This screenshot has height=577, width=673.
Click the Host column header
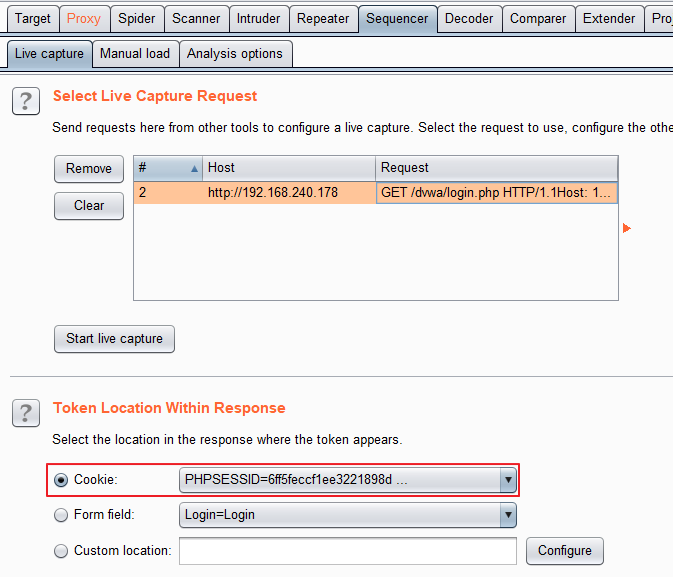point(289,168)
